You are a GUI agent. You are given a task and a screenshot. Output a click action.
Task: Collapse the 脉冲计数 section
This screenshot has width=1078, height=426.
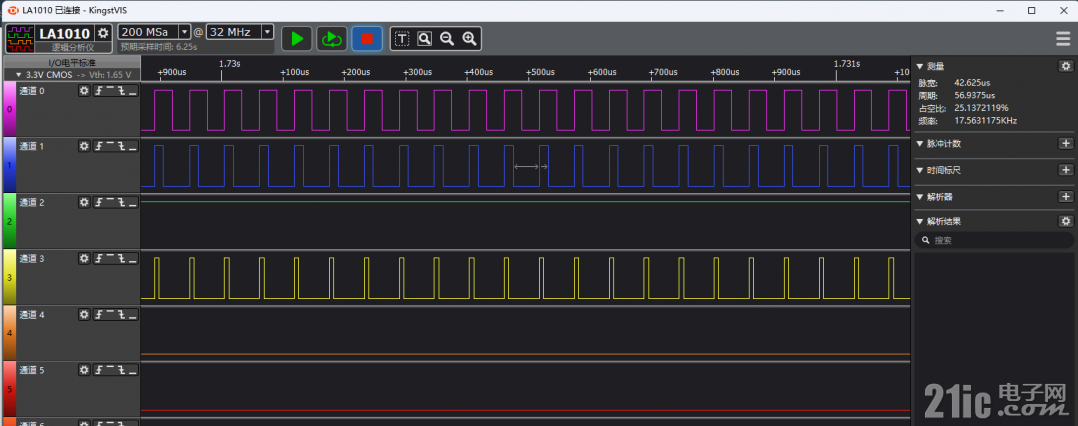920,144
